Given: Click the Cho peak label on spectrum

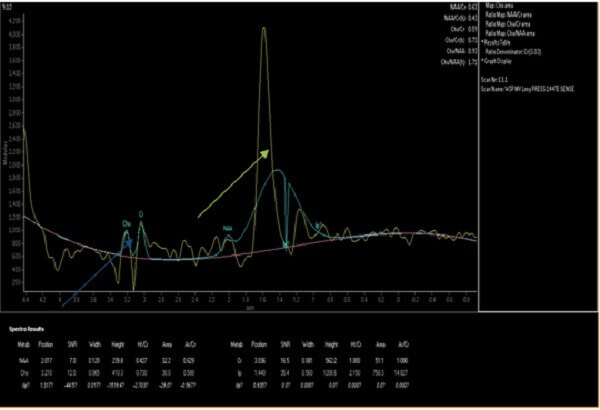Looking at the screenshot, I should pos(127,222).
